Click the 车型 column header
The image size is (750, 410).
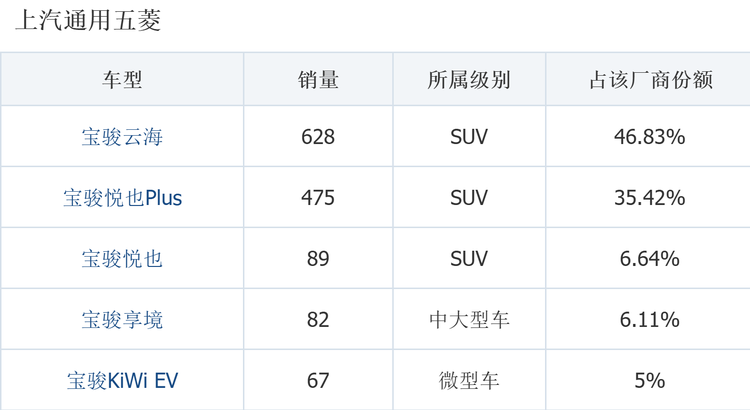122,79
